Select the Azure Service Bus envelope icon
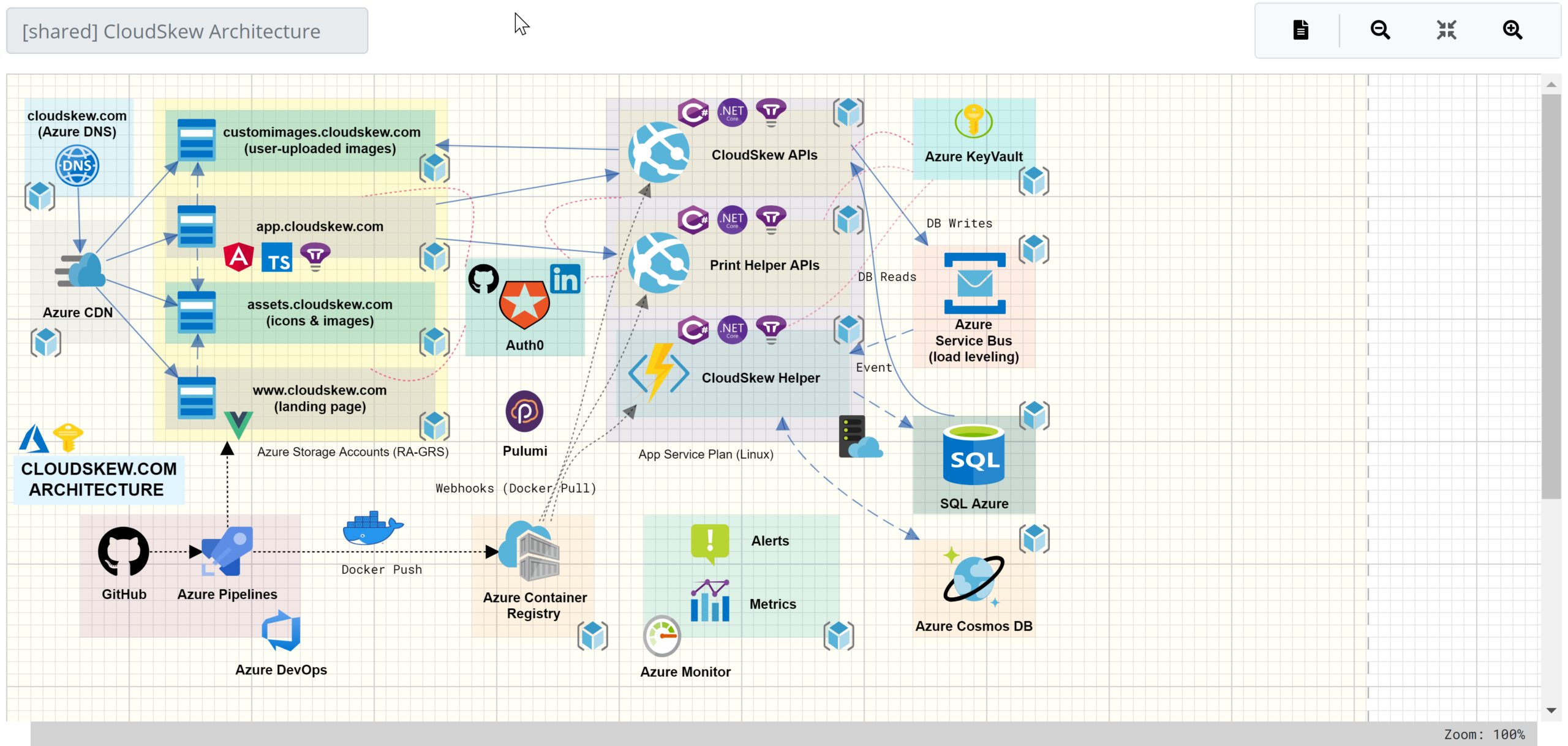 click(974, 283)
